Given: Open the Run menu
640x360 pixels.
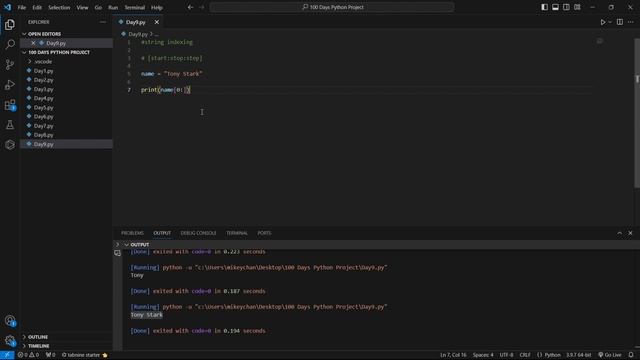Looking at the screenshot, I should pyautogui.click(x=113, y=7).
